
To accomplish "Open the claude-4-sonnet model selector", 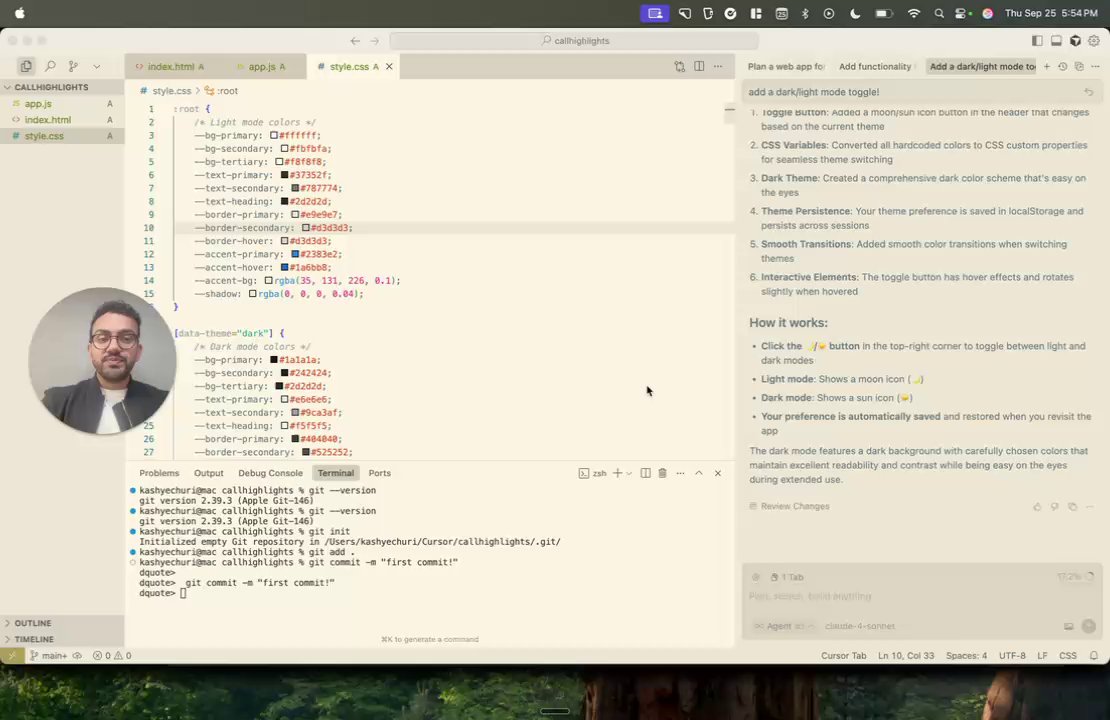I will (859, 626).
